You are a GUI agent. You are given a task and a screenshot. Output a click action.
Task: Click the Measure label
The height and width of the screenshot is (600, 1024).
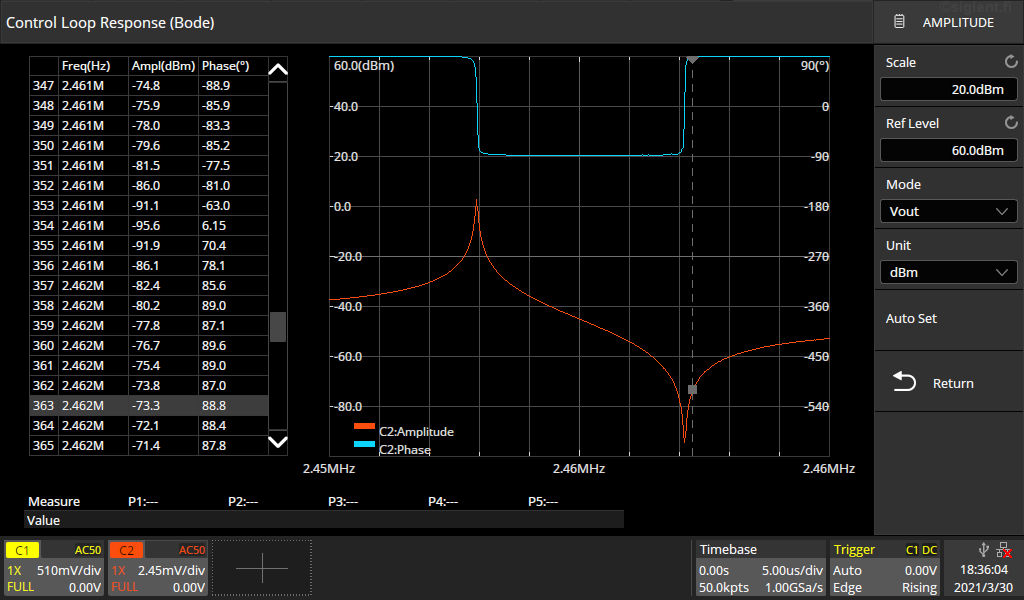click(54, 501)
